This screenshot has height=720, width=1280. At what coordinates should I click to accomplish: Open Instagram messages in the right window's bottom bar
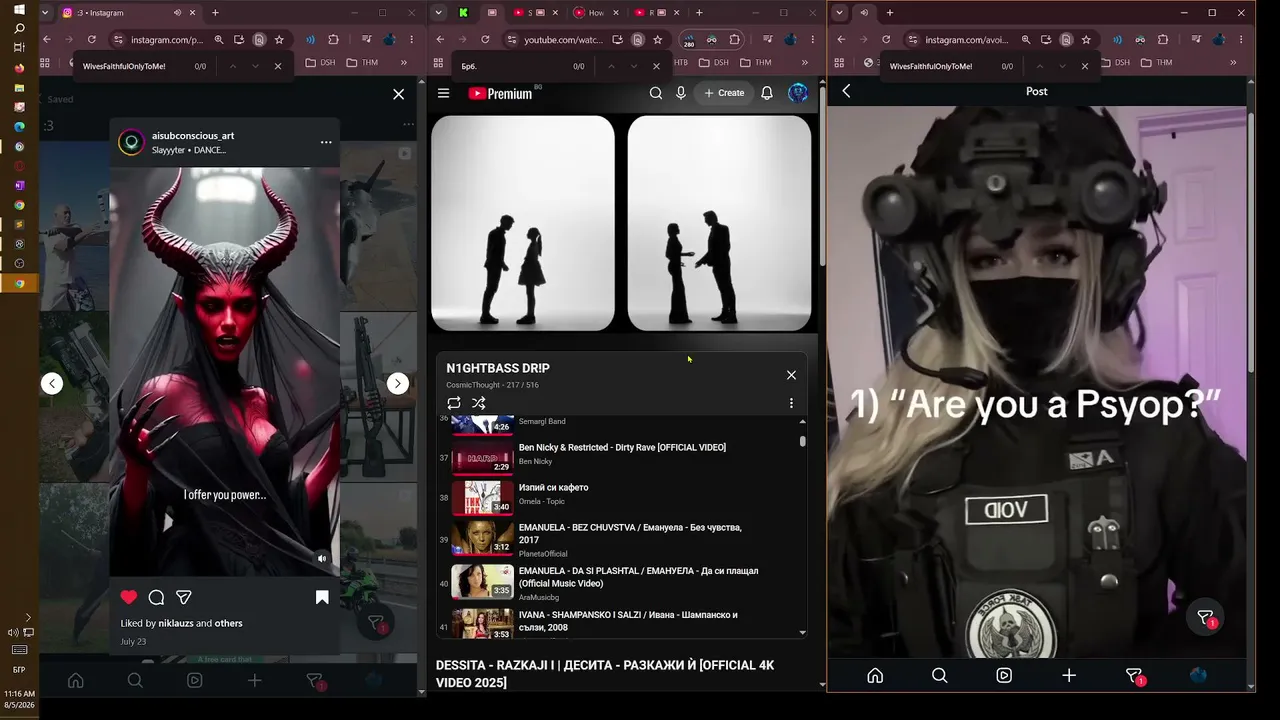1134,676
